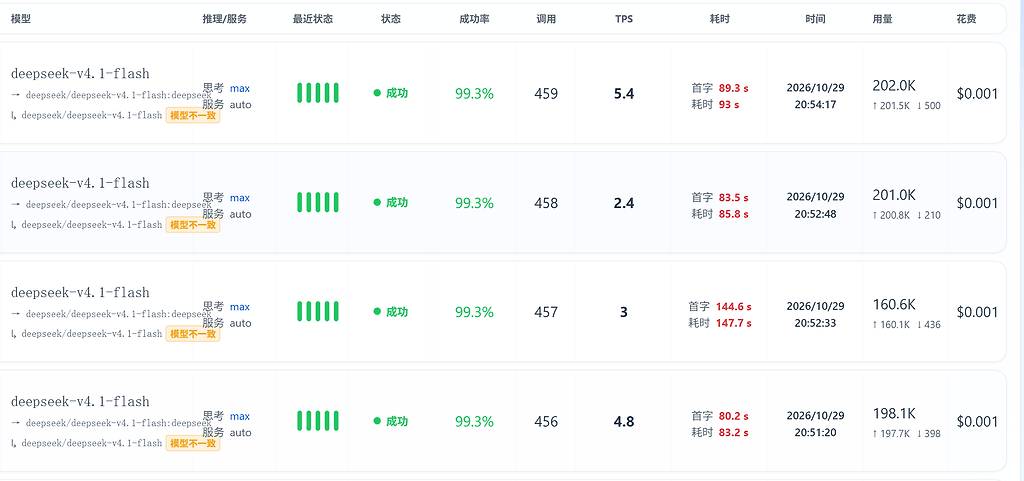Image resolution: width=1024 pixels, height=481 pixels.
Task: Click the timestamp 20:52:48
Action: tap(816, 214)
